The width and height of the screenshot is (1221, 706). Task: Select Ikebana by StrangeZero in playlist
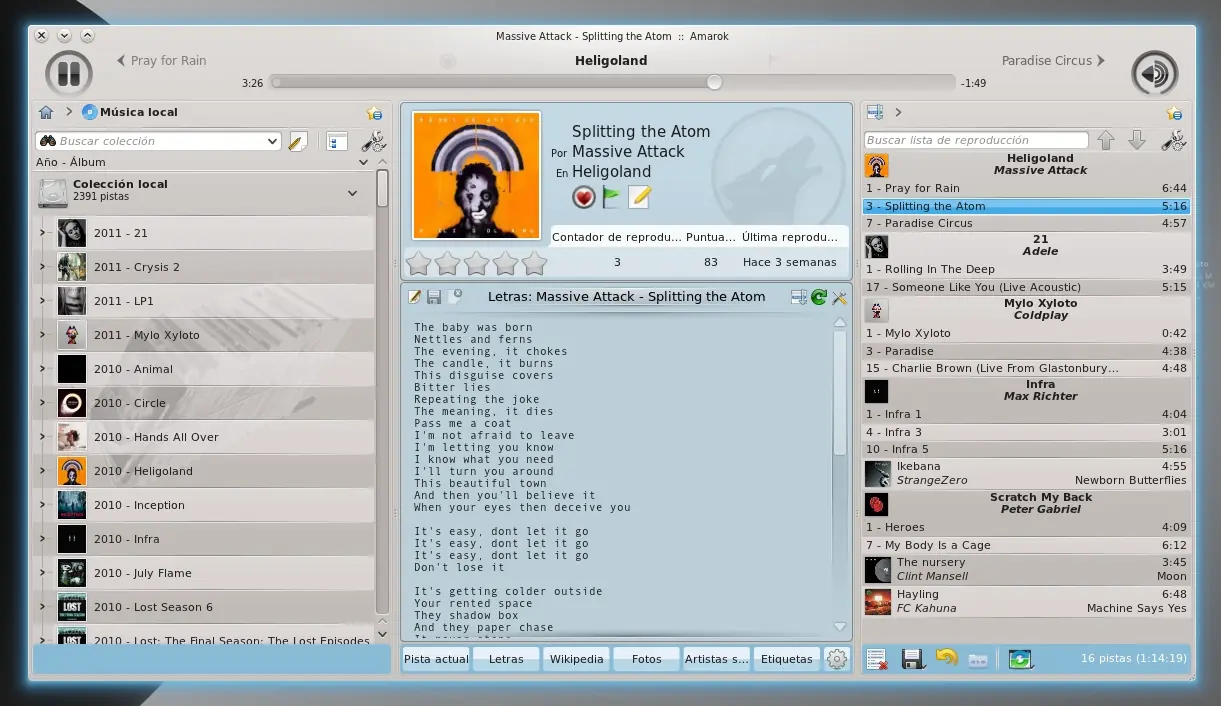point(1026,473)
